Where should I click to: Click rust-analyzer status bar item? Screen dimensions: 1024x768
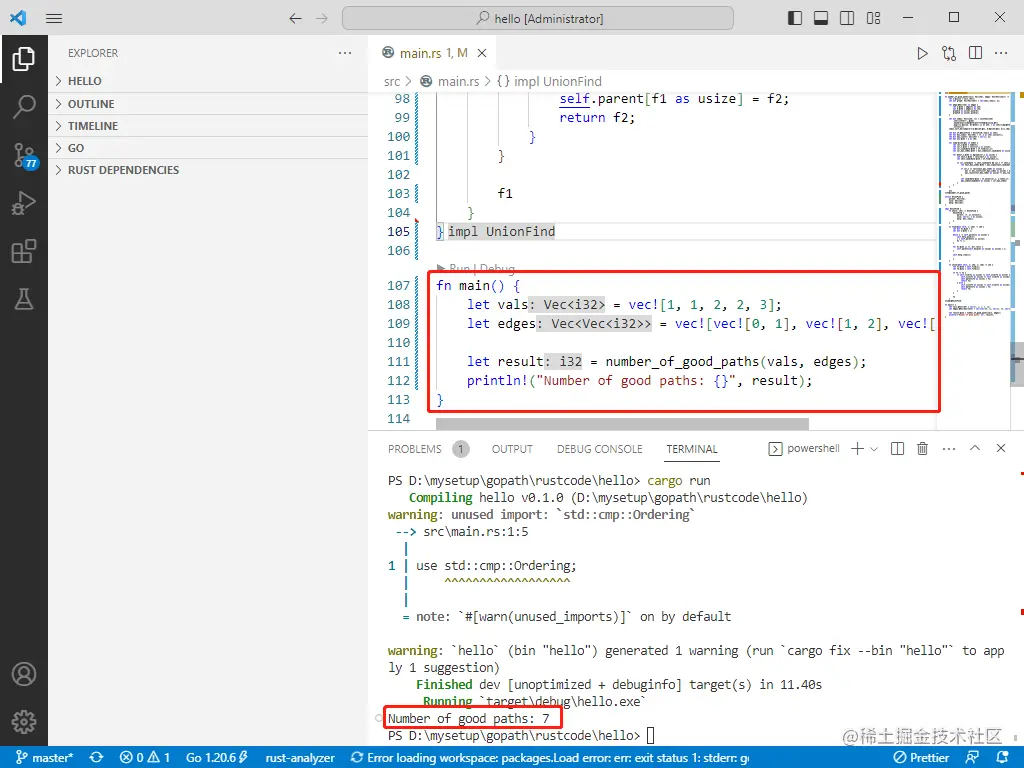click(x=300, y=758)
